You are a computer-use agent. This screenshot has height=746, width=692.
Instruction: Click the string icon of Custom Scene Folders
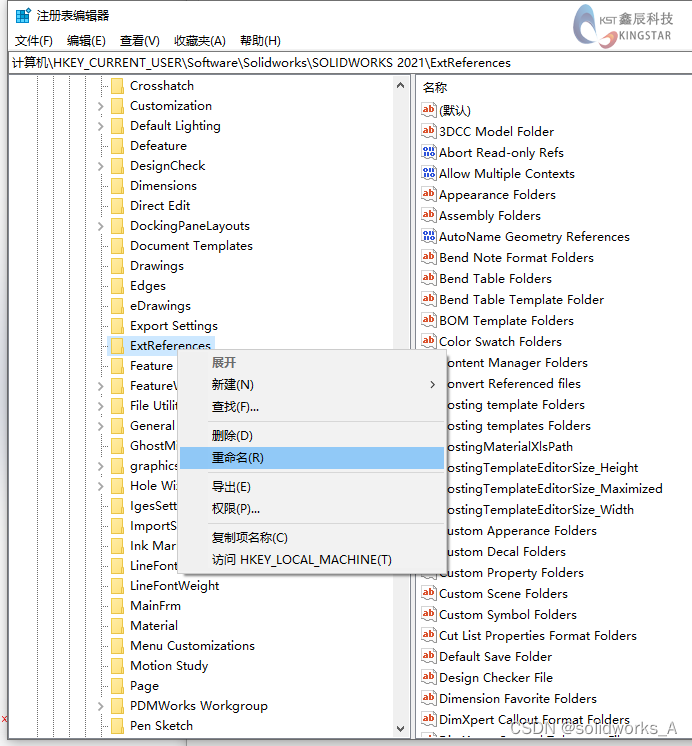point(429,593)
